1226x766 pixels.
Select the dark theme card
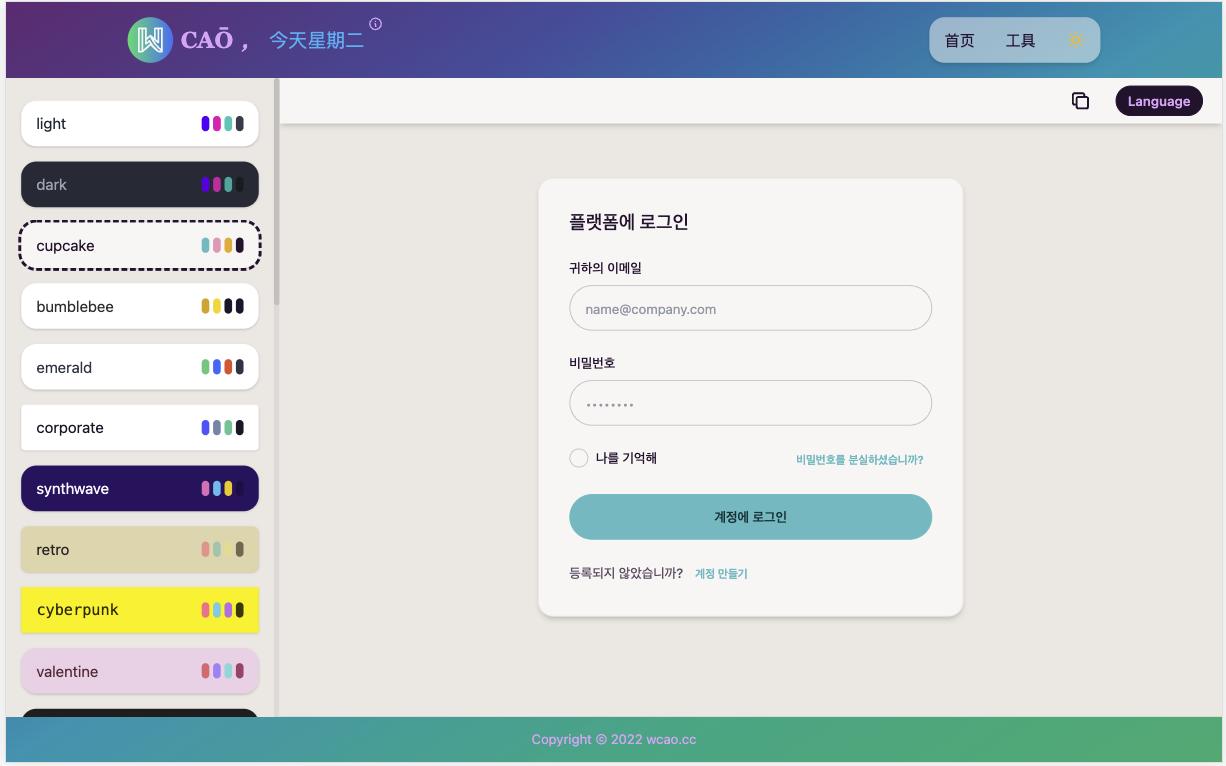pyautogui.click(x=139, y=184)
